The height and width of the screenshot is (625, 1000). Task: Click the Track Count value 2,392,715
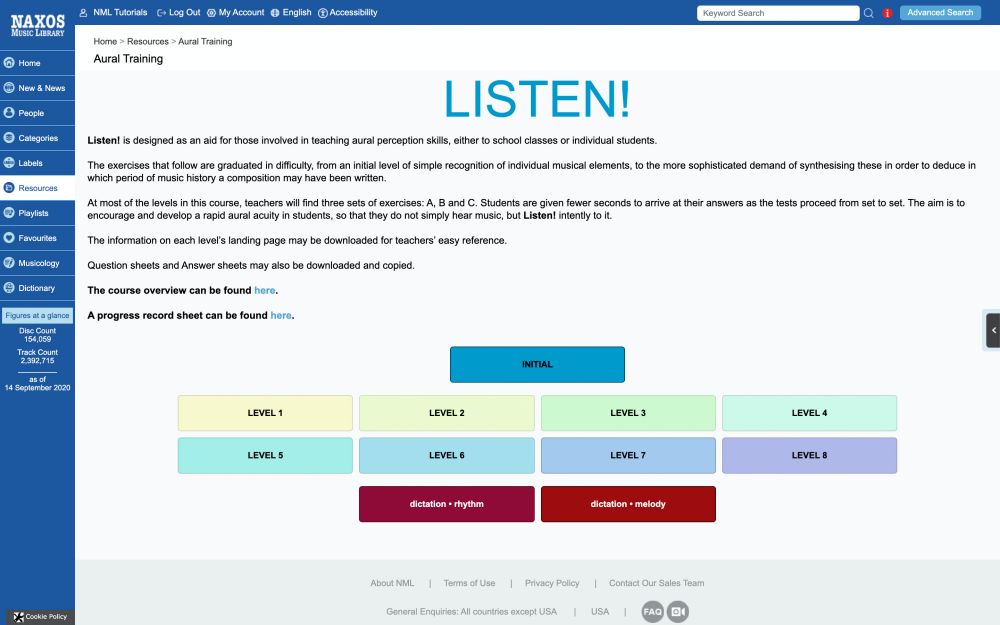tap(38, 360)
